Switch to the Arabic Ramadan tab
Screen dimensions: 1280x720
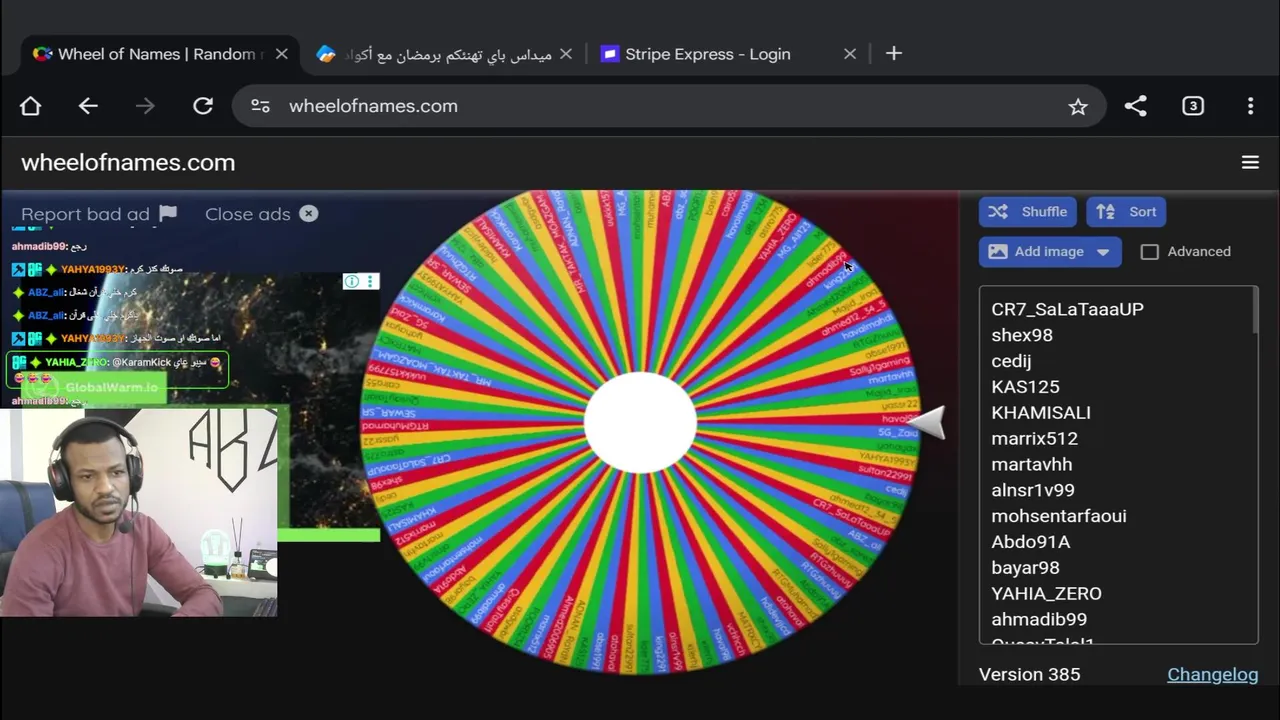(445, 54)
